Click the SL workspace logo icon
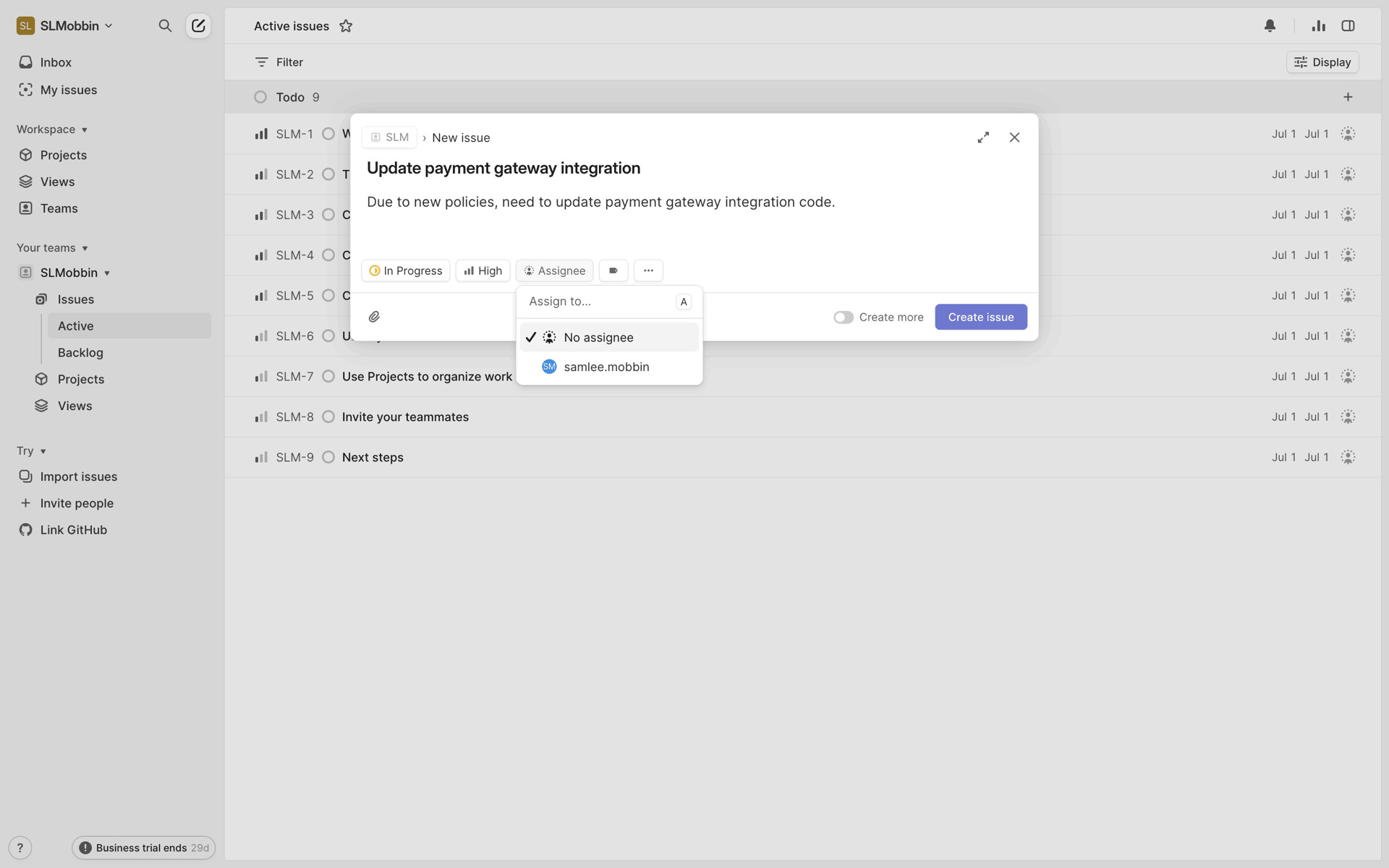Screen dimensions: 1389x868 [25, 26]
